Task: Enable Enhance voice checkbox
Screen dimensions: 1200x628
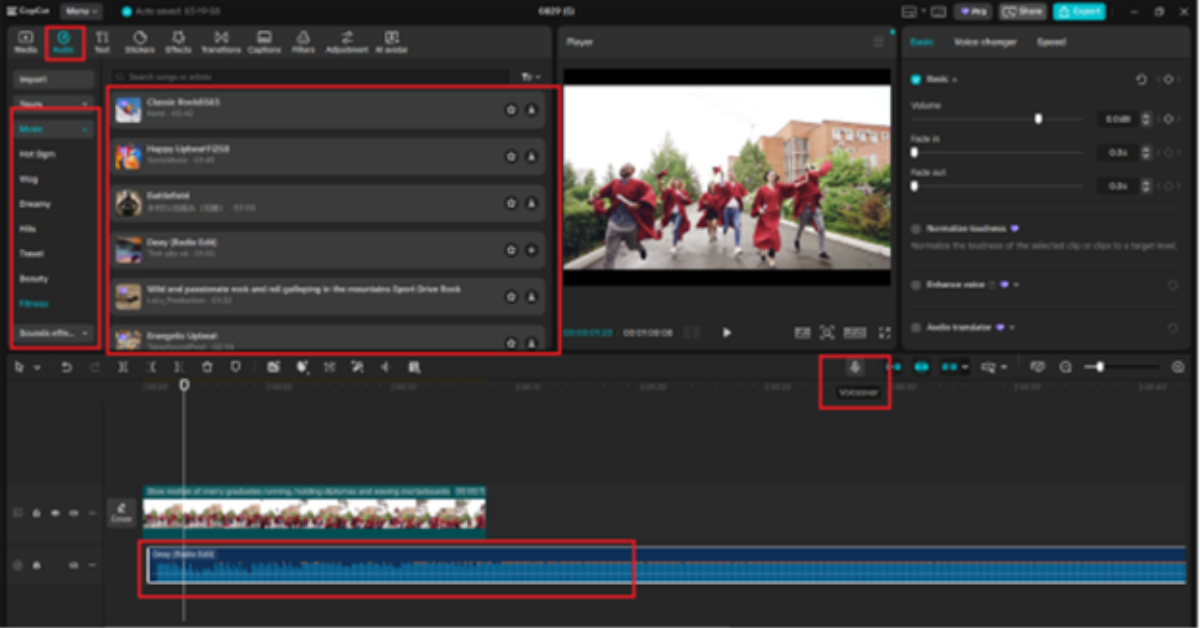Action: point(916,285)
